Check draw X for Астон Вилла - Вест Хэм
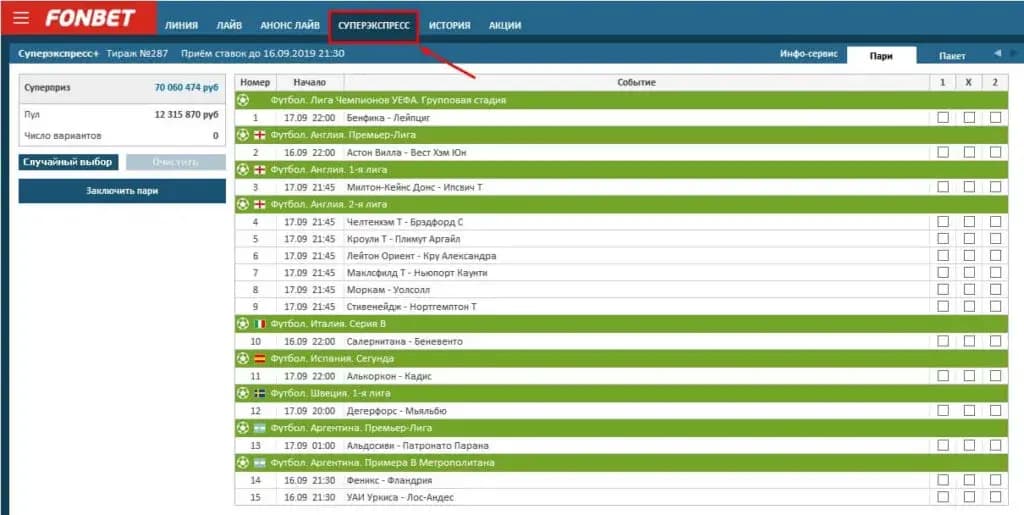The width and height of the screenshot is (1024, 515). [x=969, y=152]
